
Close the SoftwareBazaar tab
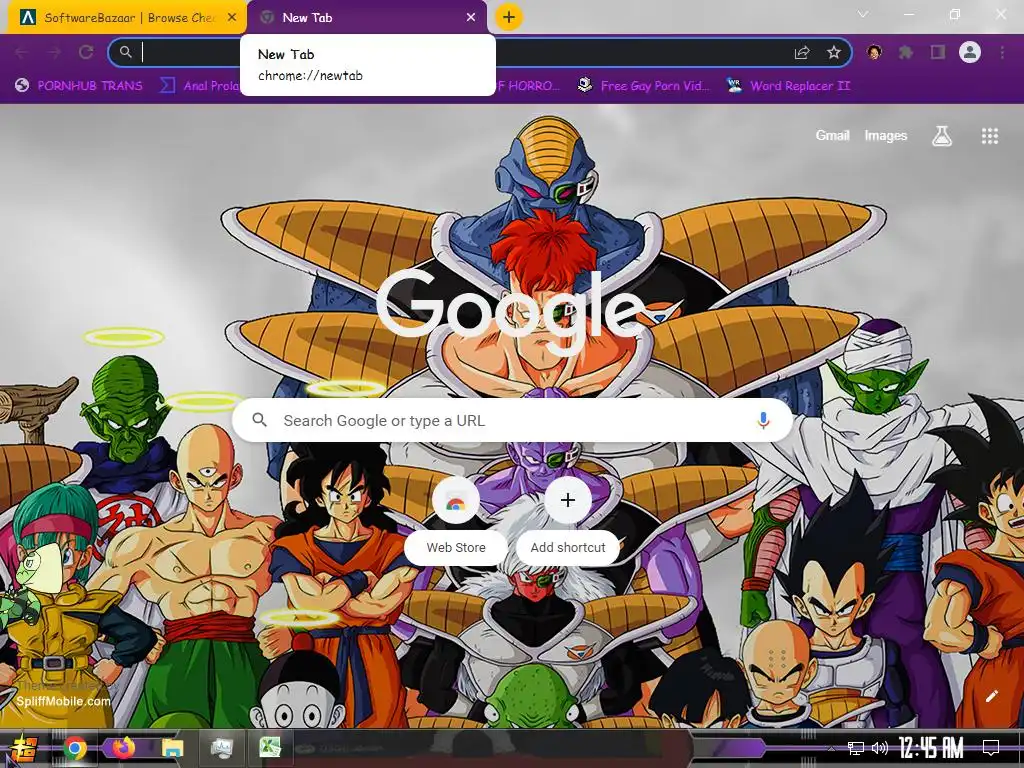(232, 18)
